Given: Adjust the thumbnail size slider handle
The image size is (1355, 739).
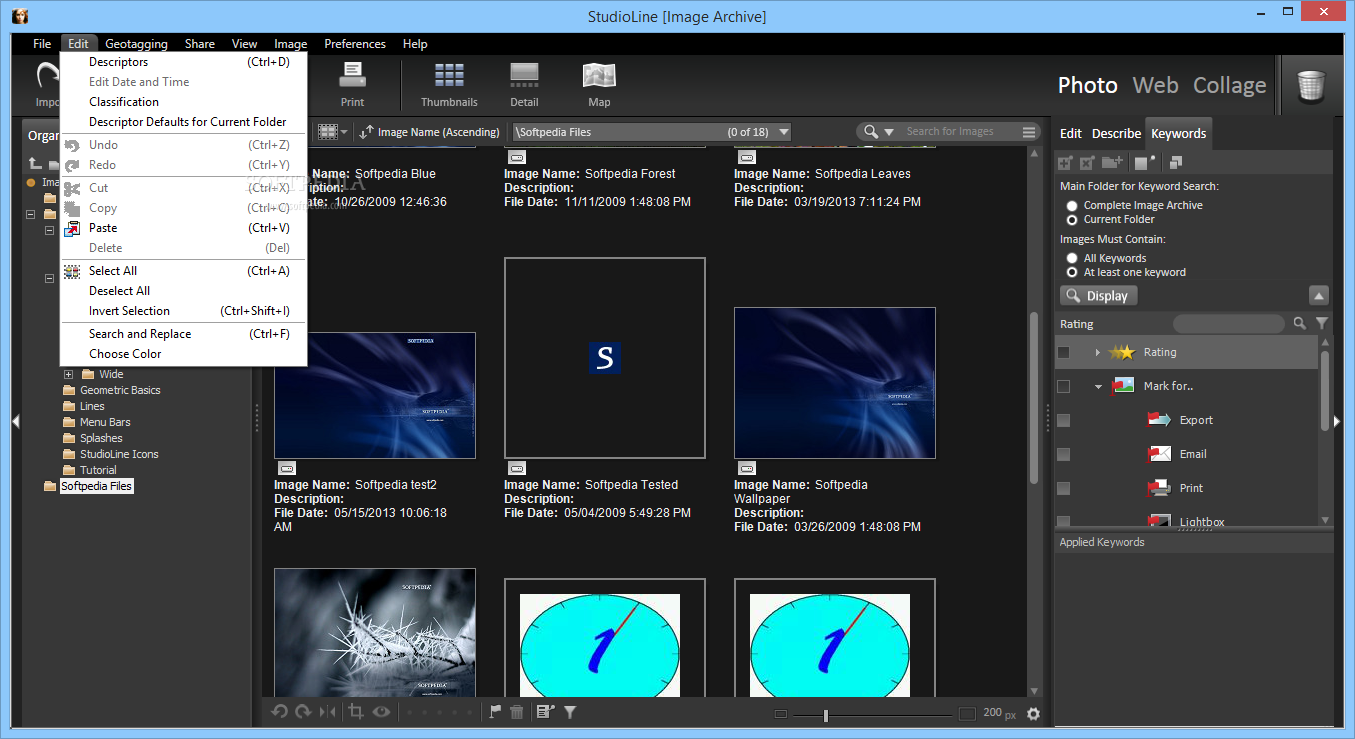Looking at the screenshot, I should pos(825,715).
